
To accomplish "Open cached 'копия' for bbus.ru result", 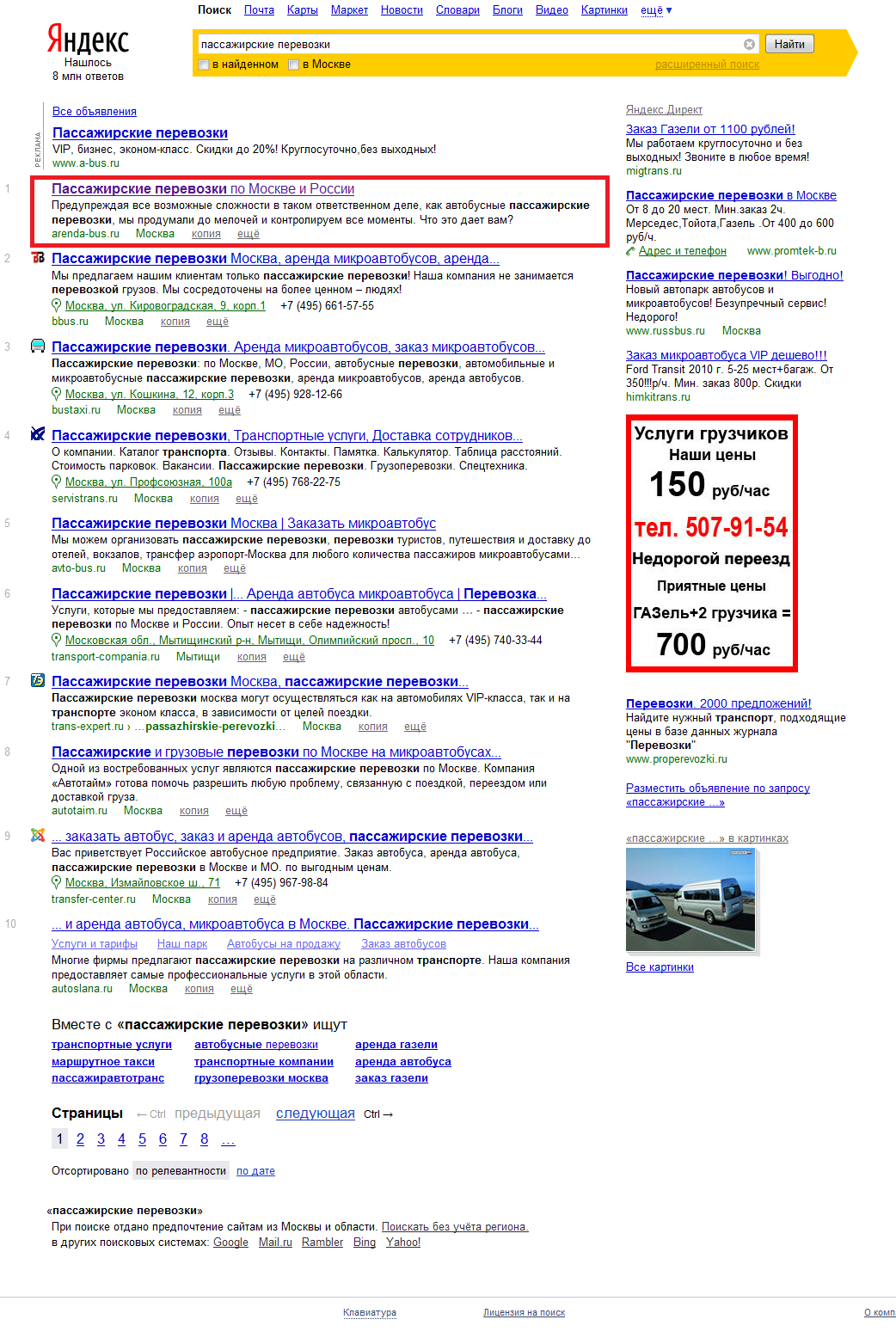I will point(175,322).
